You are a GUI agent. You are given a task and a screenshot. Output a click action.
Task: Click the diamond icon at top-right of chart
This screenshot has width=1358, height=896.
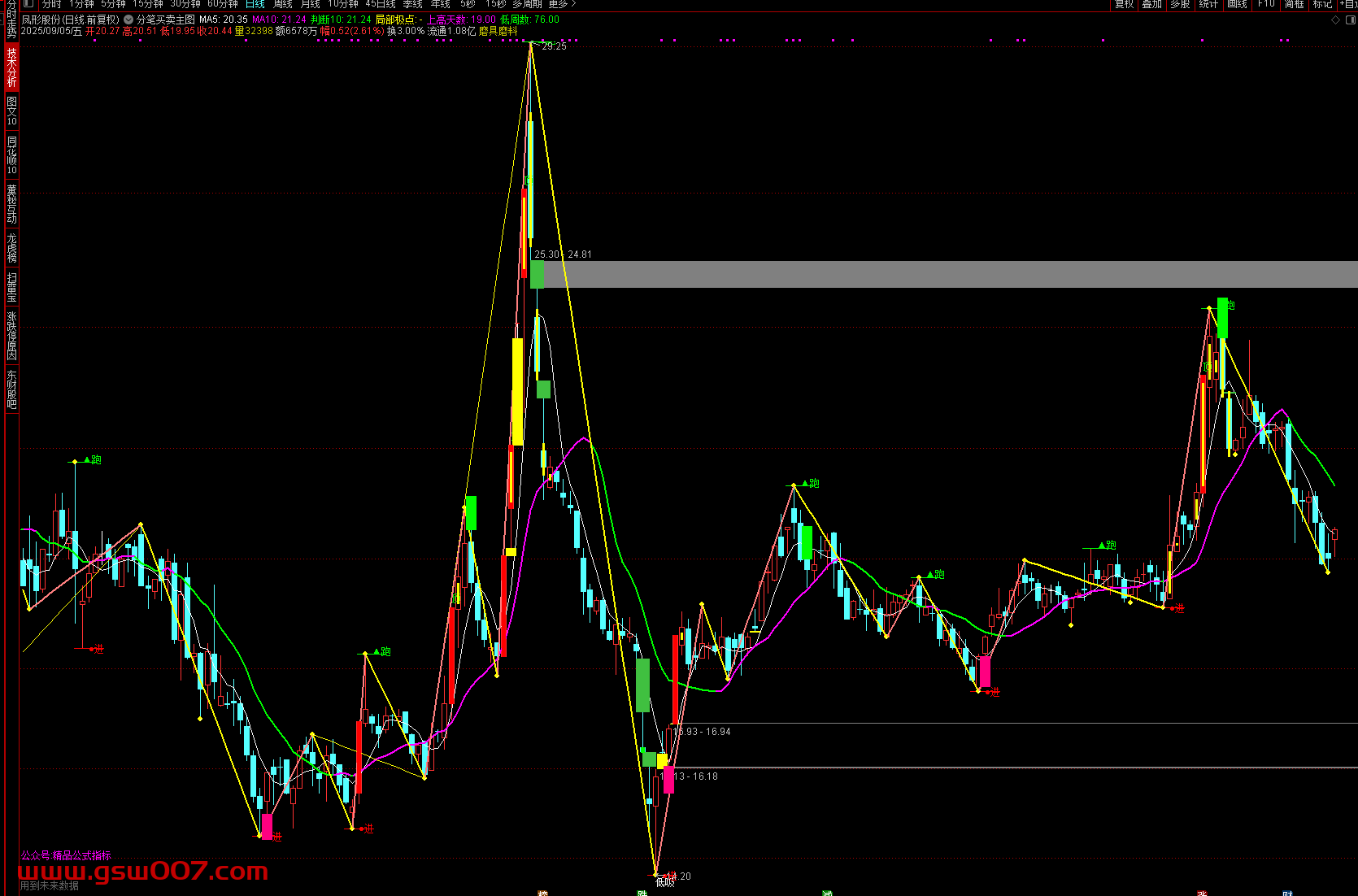tap(1335, 20)
